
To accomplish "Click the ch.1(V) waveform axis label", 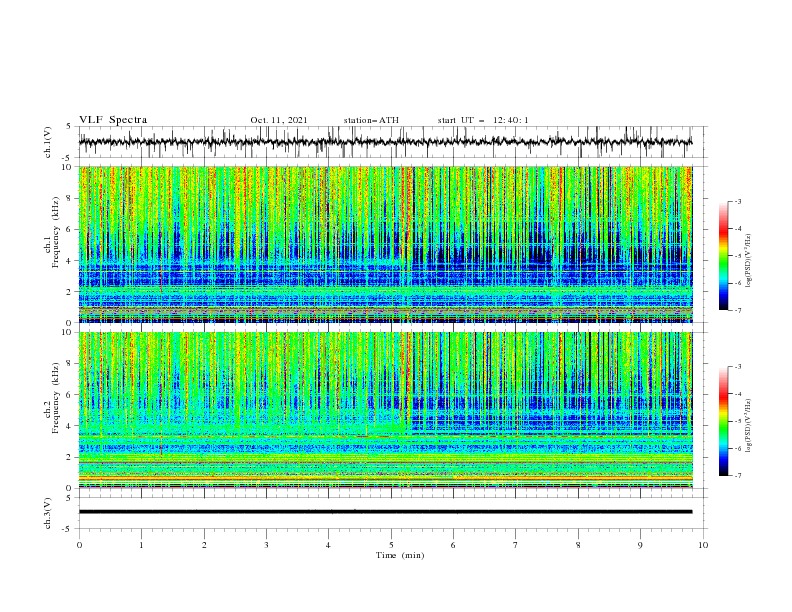I will click(48, 142).
